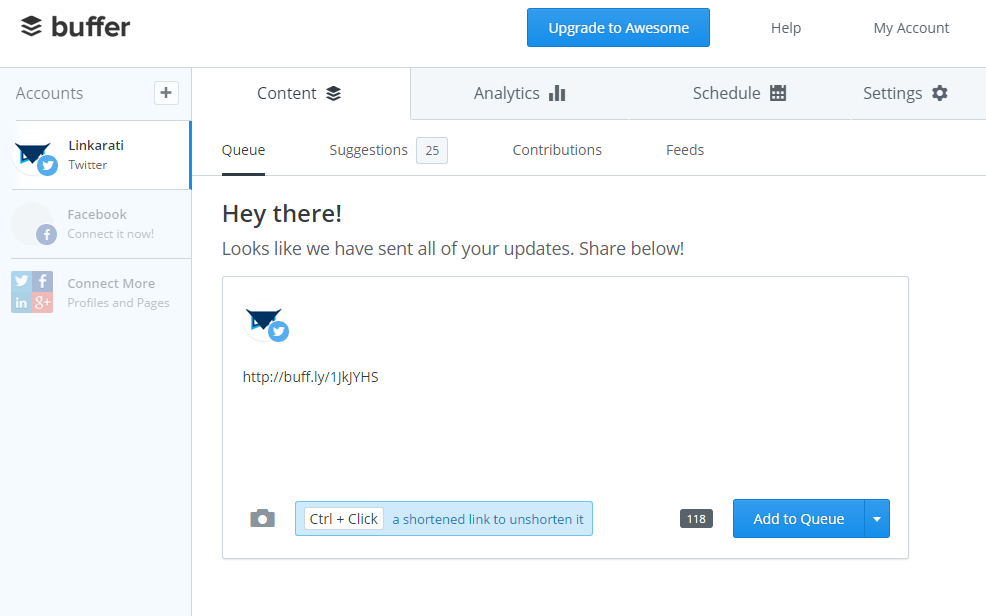Click Upgrade to Awesome button

click(x=618, y=28)
